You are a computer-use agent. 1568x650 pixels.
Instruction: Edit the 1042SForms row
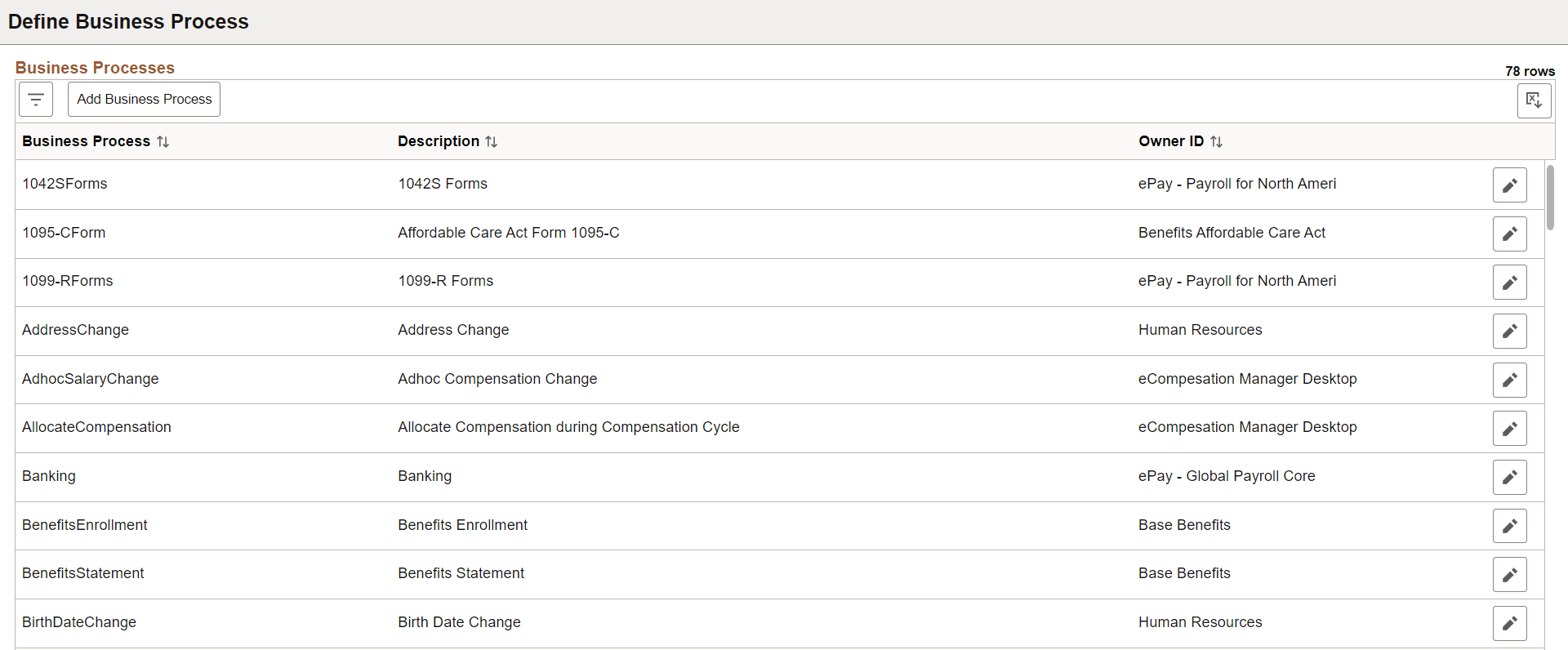click(x=1509, y=185)
